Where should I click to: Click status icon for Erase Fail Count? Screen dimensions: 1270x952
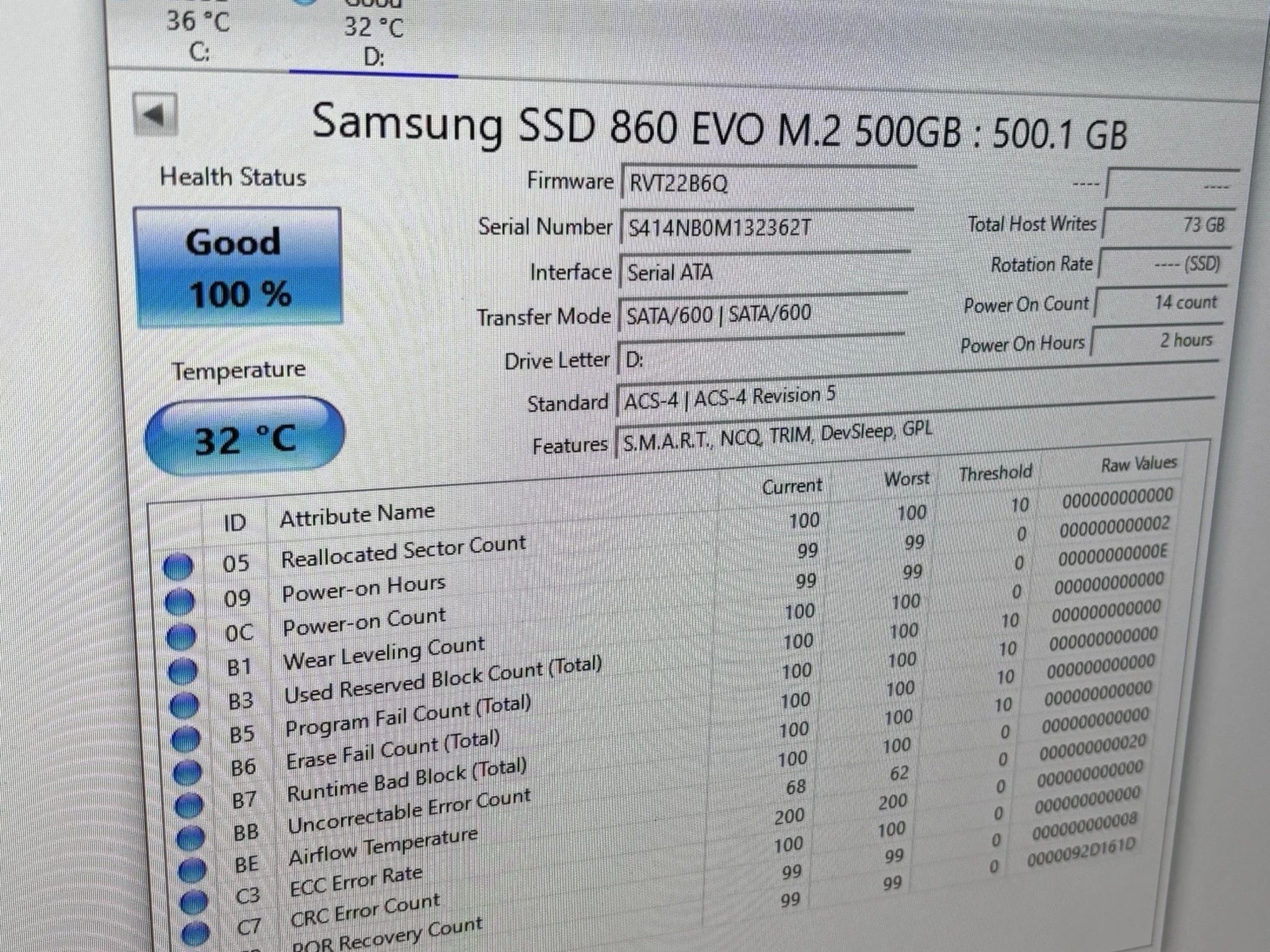[x=187, y=772]
